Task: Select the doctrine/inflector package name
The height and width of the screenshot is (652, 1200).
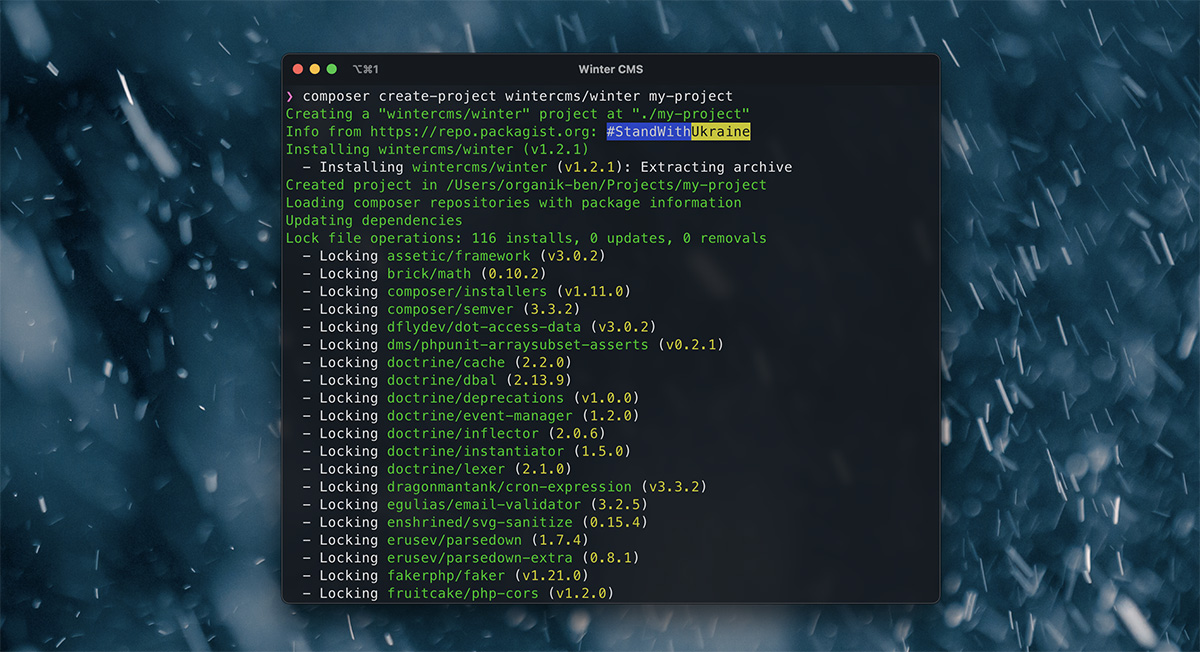Action: point(462,433)
